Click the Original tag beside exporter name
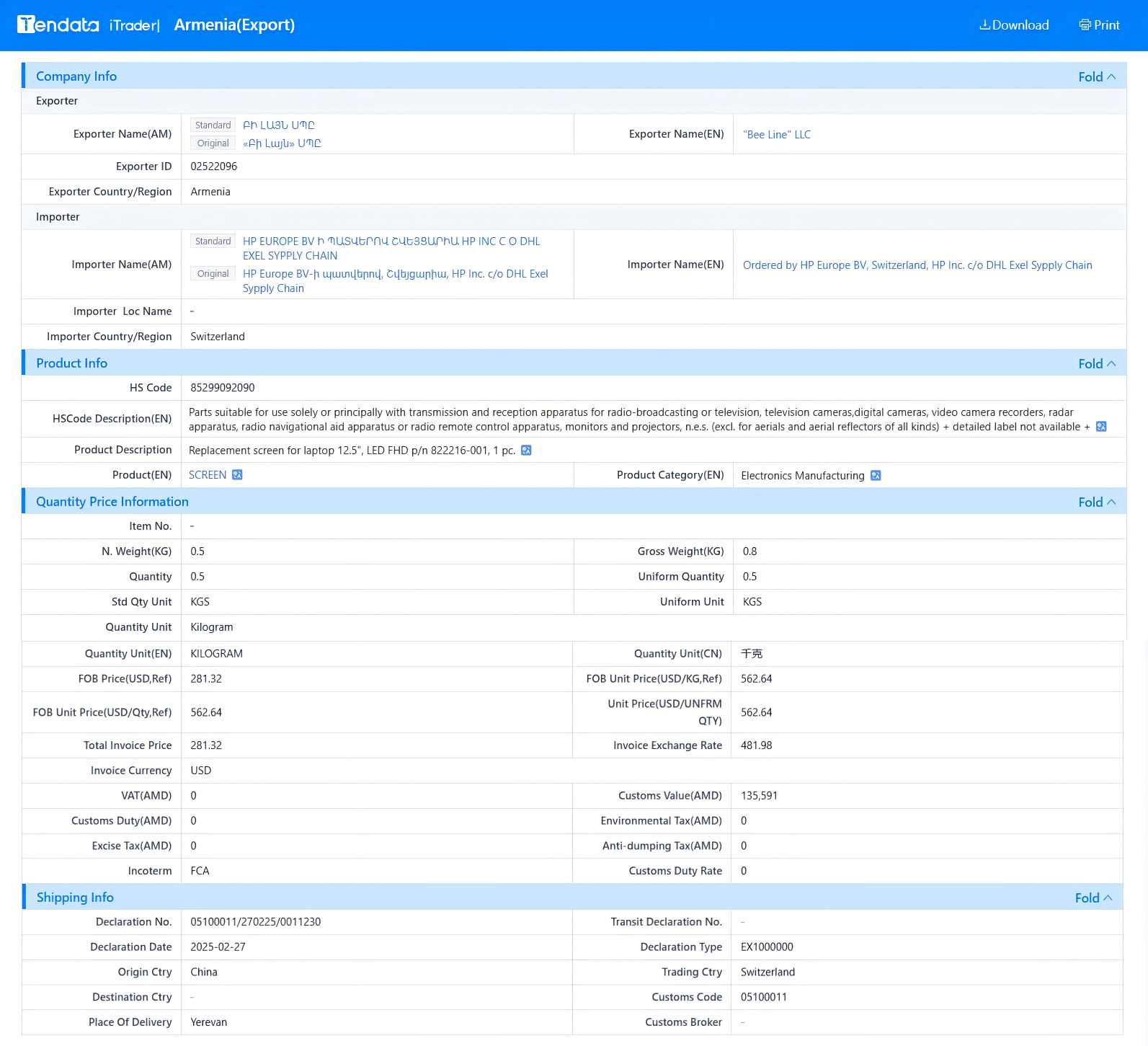The height and width of the screenshot is (1046, 1148). 213,143
